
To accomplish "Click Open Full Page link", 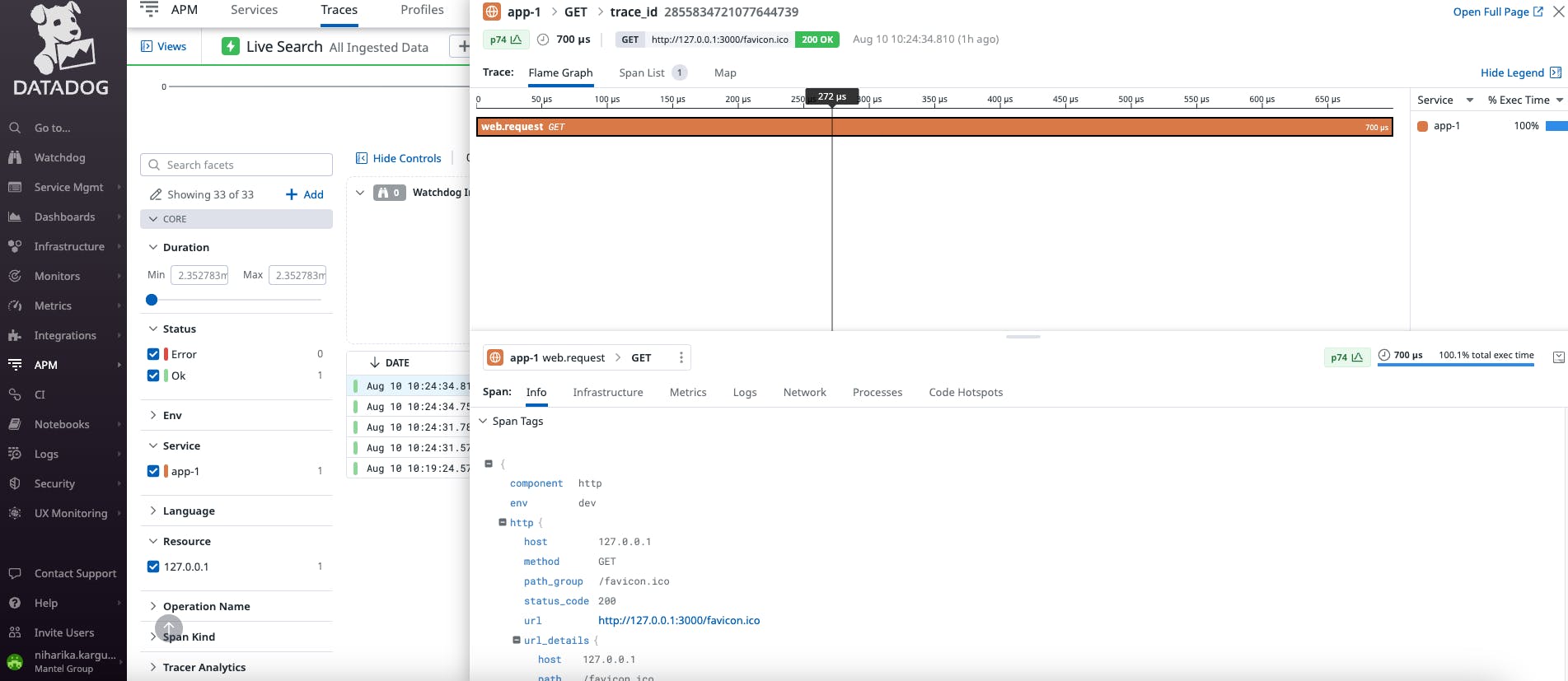I will click(1497, 12).
